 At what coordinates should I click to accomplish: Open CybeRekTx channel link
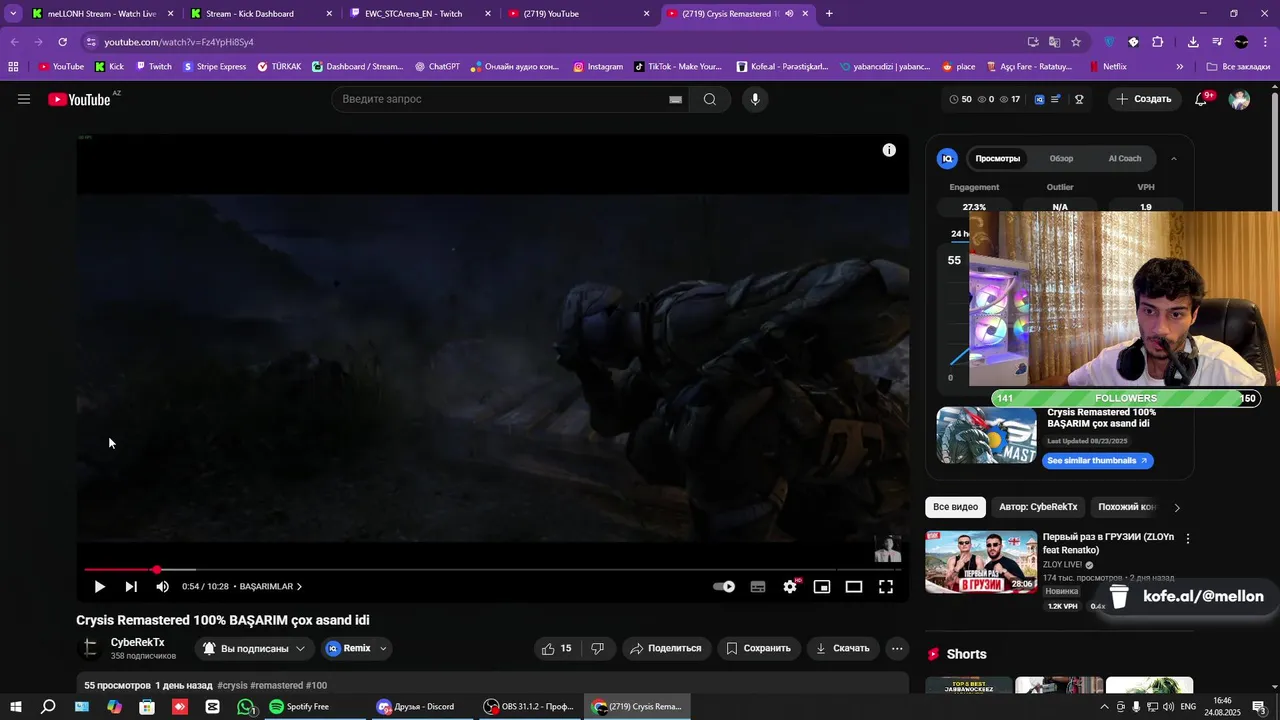138,643
